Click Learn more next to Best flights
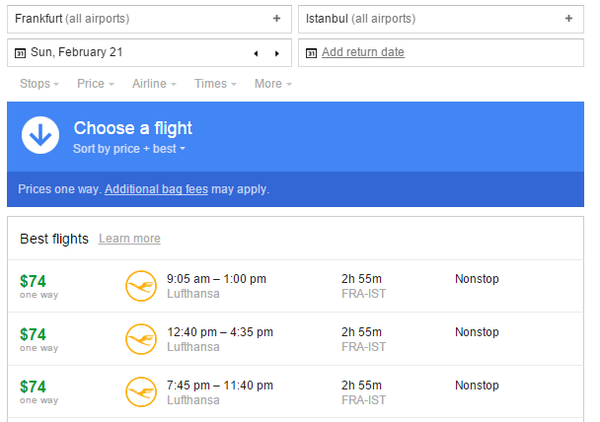The image size is (600, 422). pos(129,239)
